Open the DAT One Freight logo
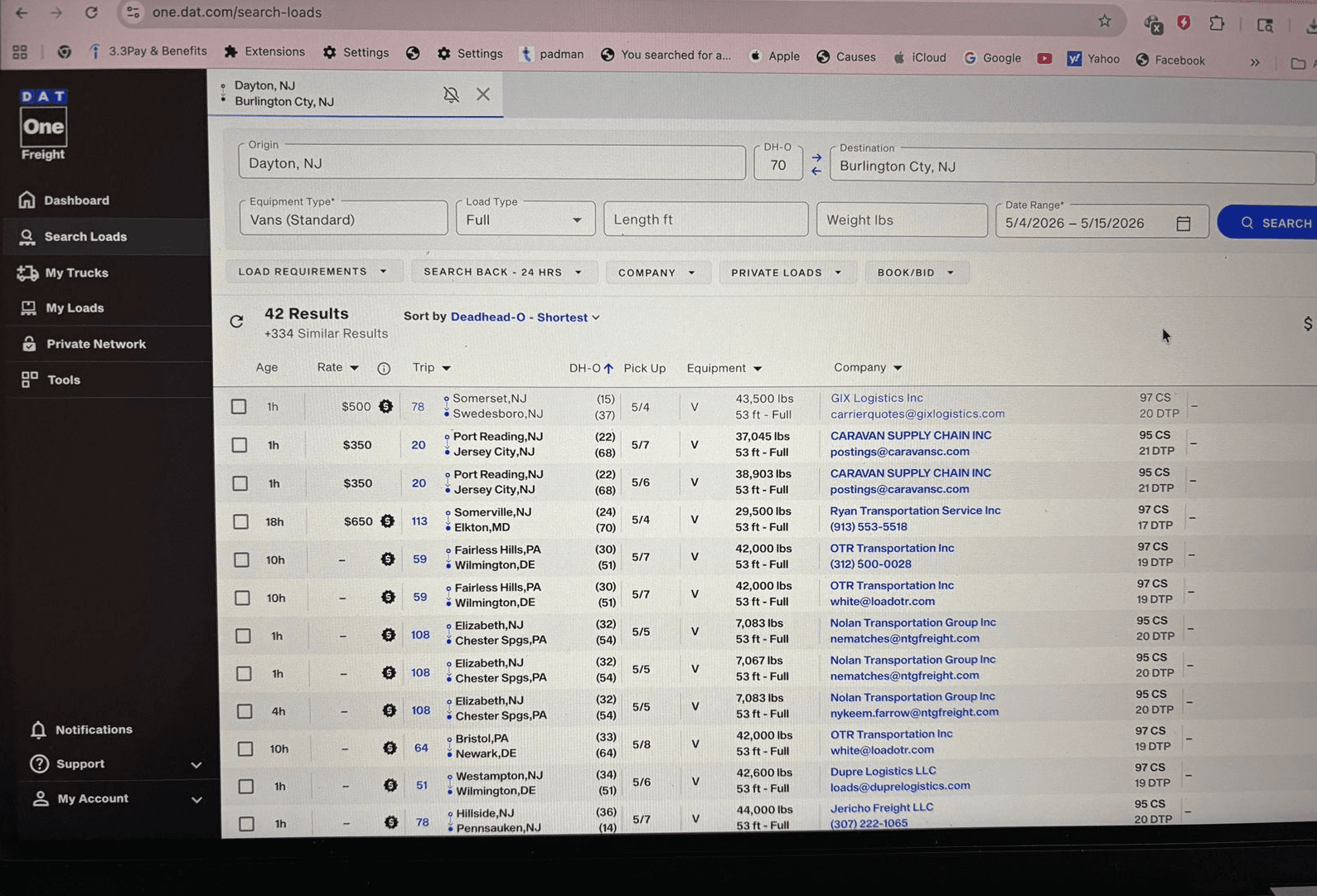Image resolution: width=1317 pixels, height=896 pixels. coord(43,125)
